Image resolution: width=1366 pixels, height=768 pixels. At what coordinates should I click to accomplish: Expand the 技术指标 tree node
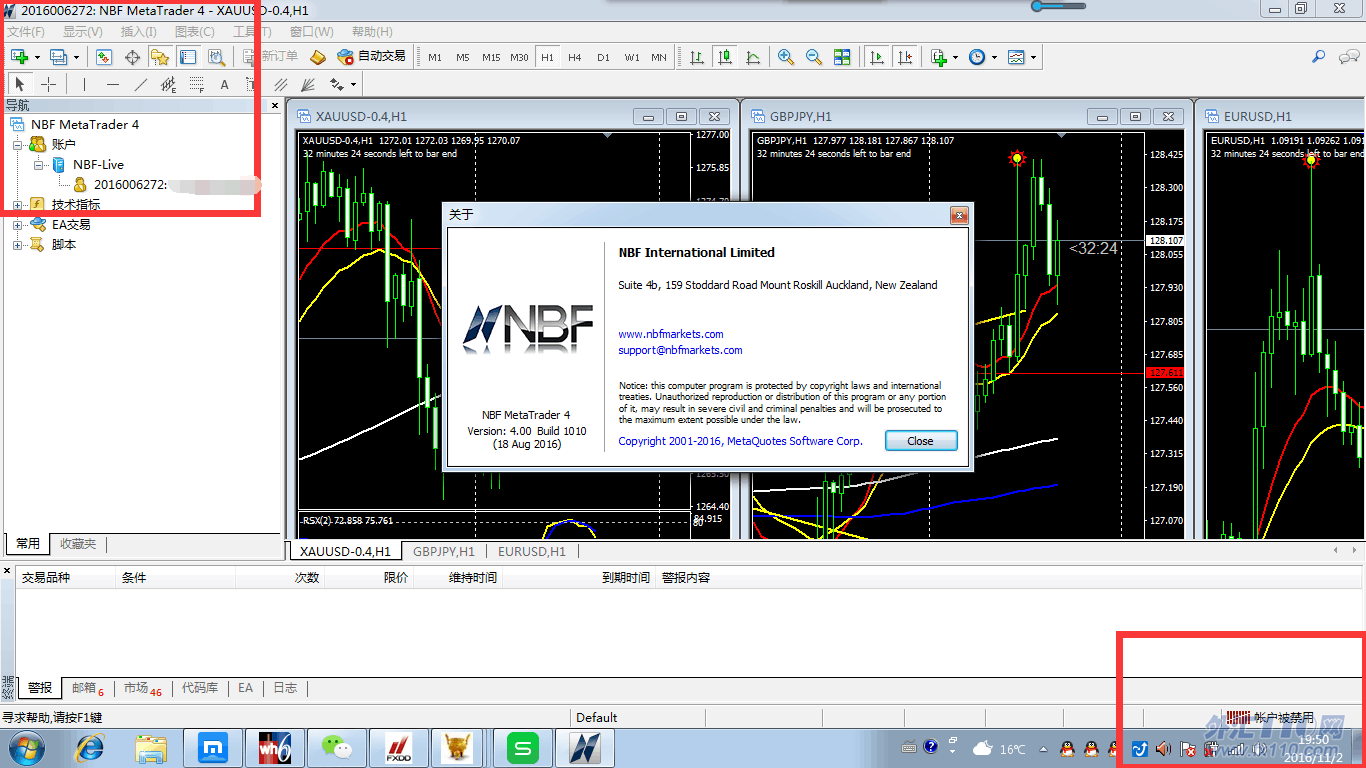(x=17, y=205)
